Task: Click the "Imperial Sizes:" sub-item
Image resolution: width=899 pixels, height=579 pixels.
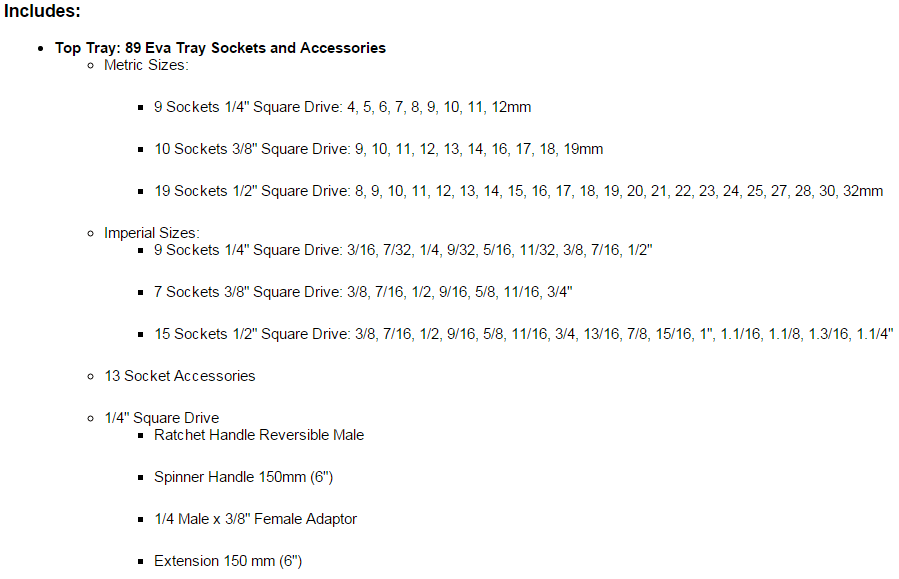Action: pyautogui.click(x=152, y=233)
